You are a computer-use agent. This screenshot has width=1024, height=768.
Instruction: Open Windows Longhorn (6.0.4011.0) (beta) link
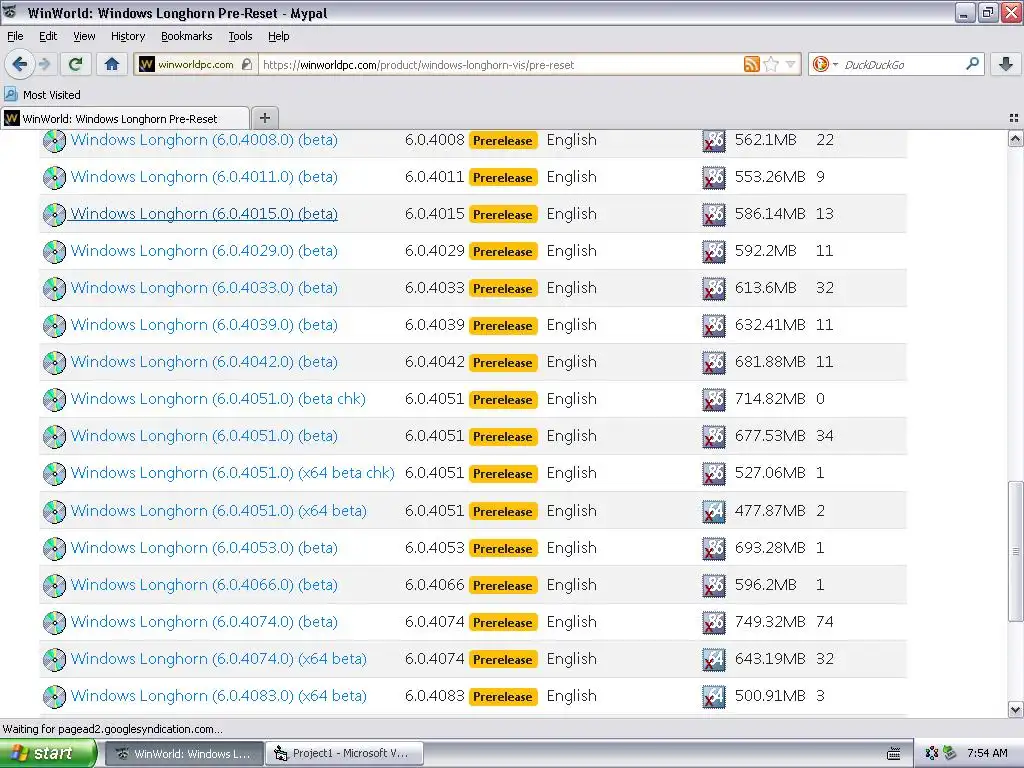[x=204, y=177]
